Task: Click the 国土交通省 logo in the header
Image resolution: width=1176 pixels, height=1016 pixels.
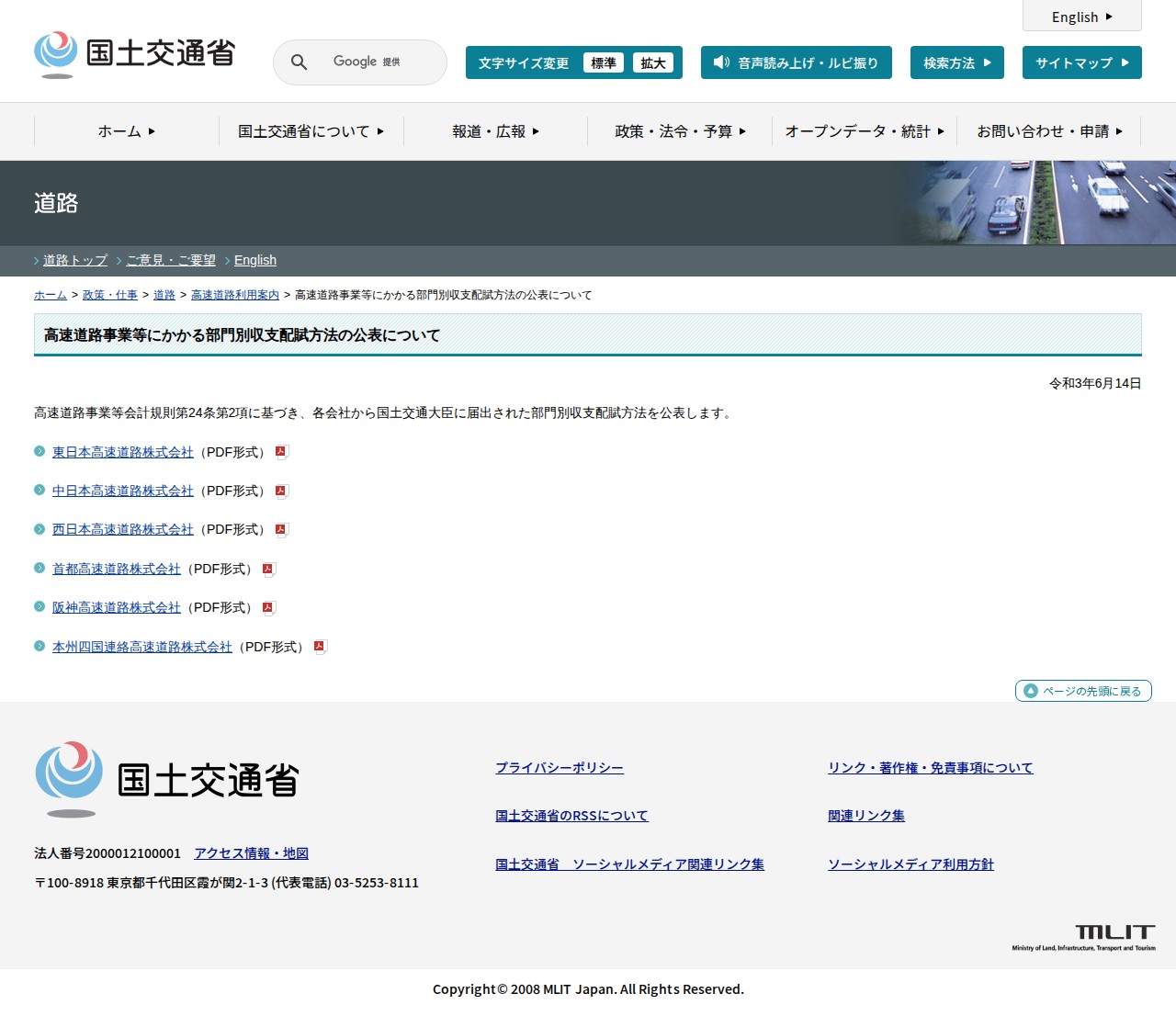Action: pyautogui.click(x=133, y=53)
